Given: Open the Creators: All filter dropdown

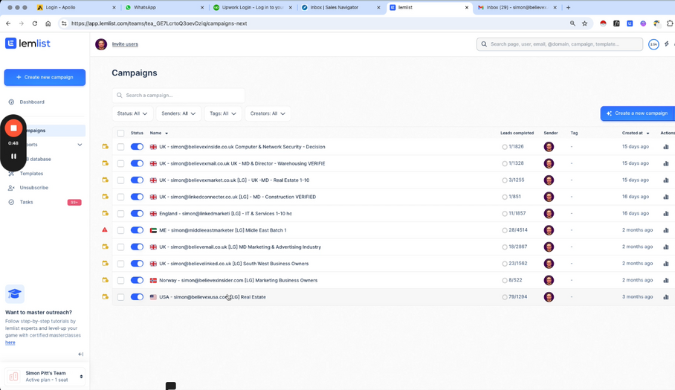Looking at the screenshot, I should (268, 114).
